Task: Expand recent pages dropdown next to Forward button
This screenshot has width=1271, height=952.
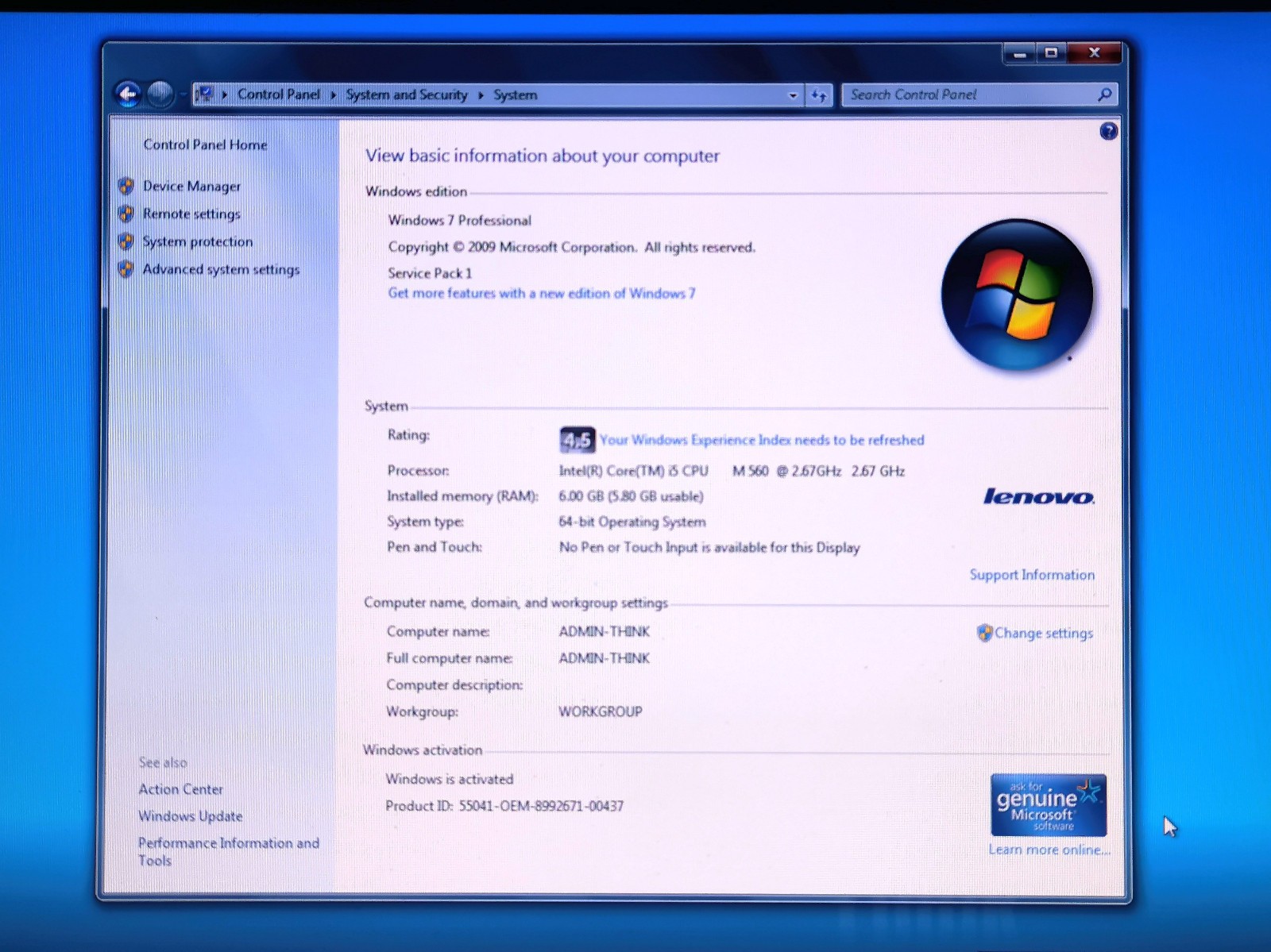Action: coord(182,95)
